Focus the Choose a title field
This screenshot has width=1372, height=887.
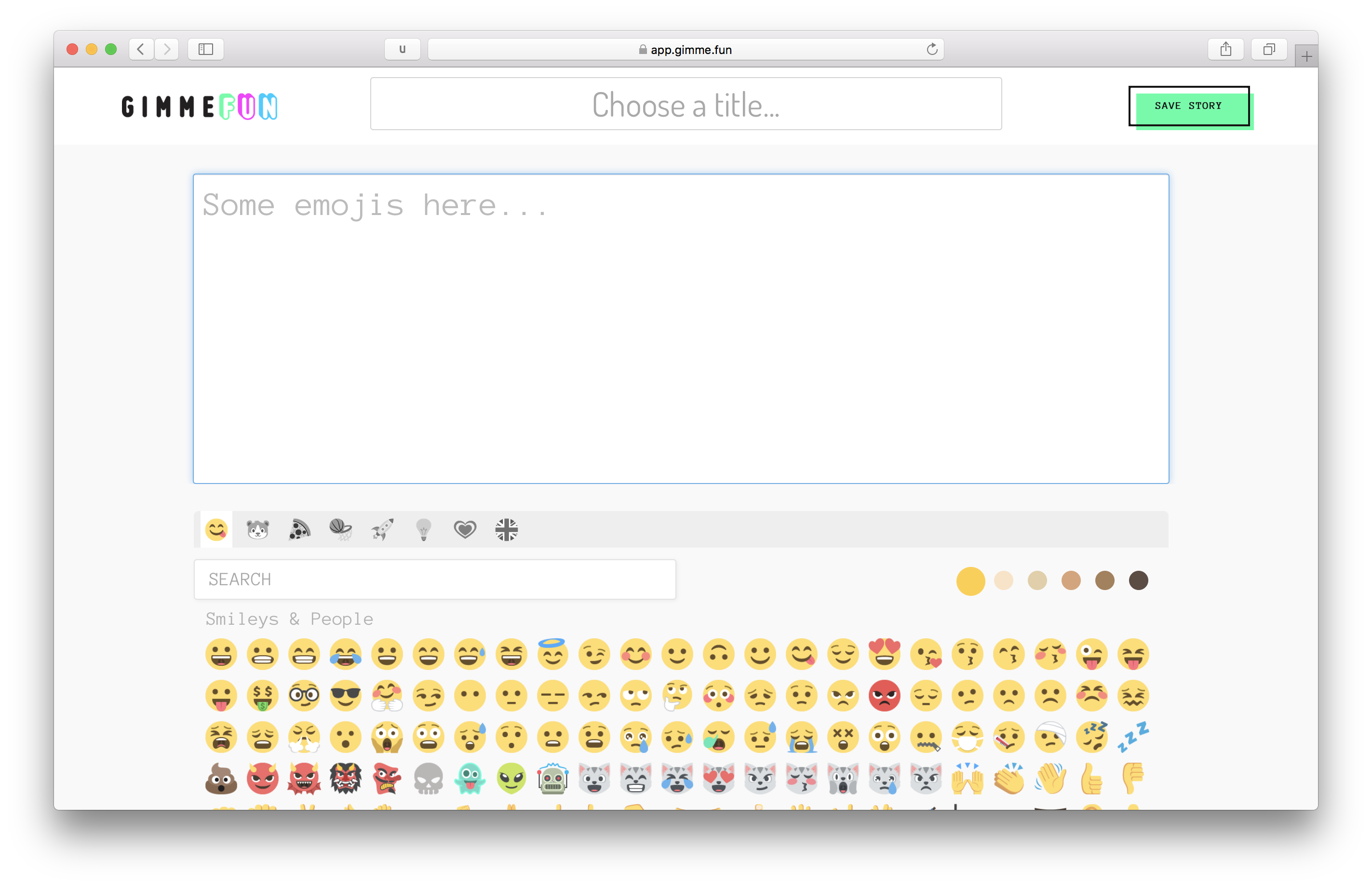(x=686, y=104)
